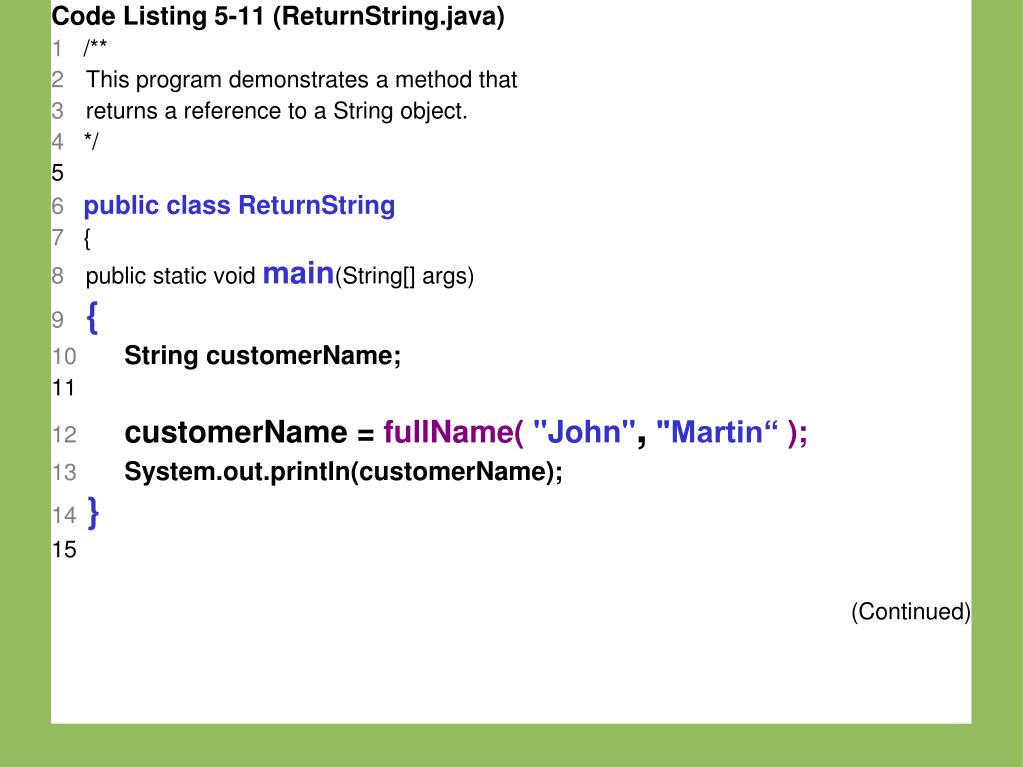1023x767 pixels.
Task: Click 'System.out.println(customerName);' statement
Action: [x=343, y=472]
